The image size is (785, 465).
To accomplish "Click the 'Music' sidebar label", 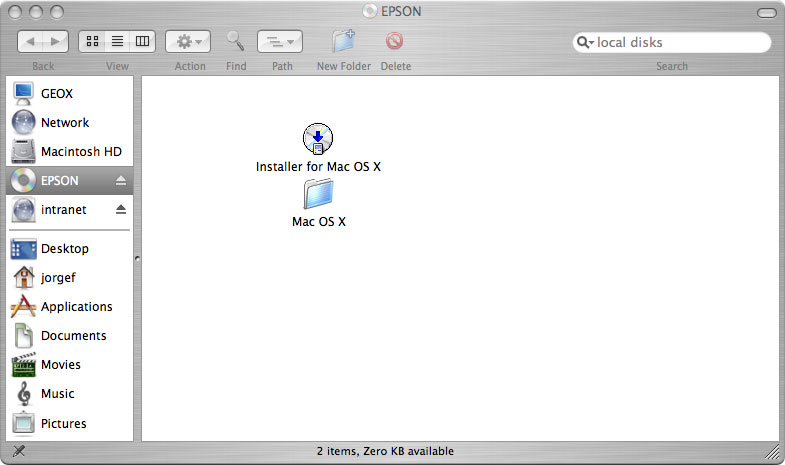I will point(58,394).
